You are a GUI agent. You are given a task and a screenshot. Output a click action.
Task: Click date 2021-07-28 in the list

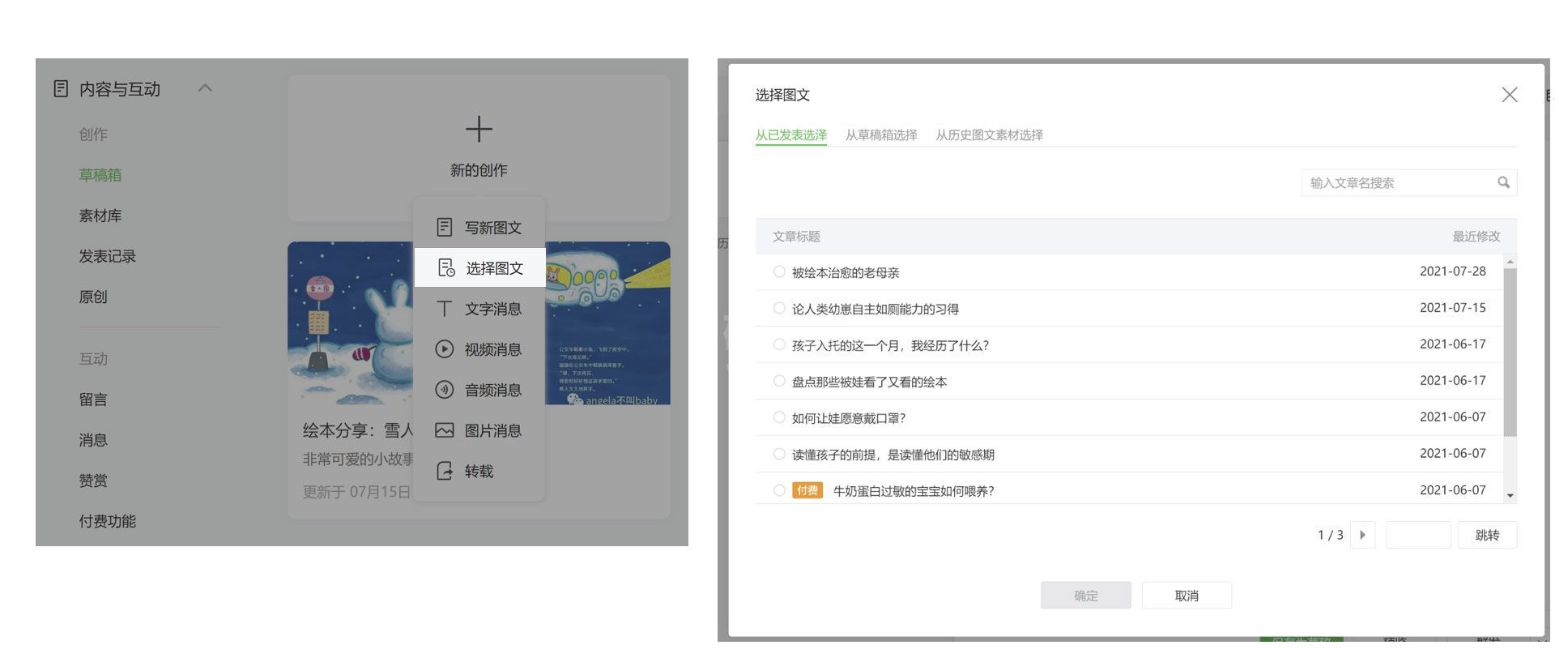[x=1453, y=271]
